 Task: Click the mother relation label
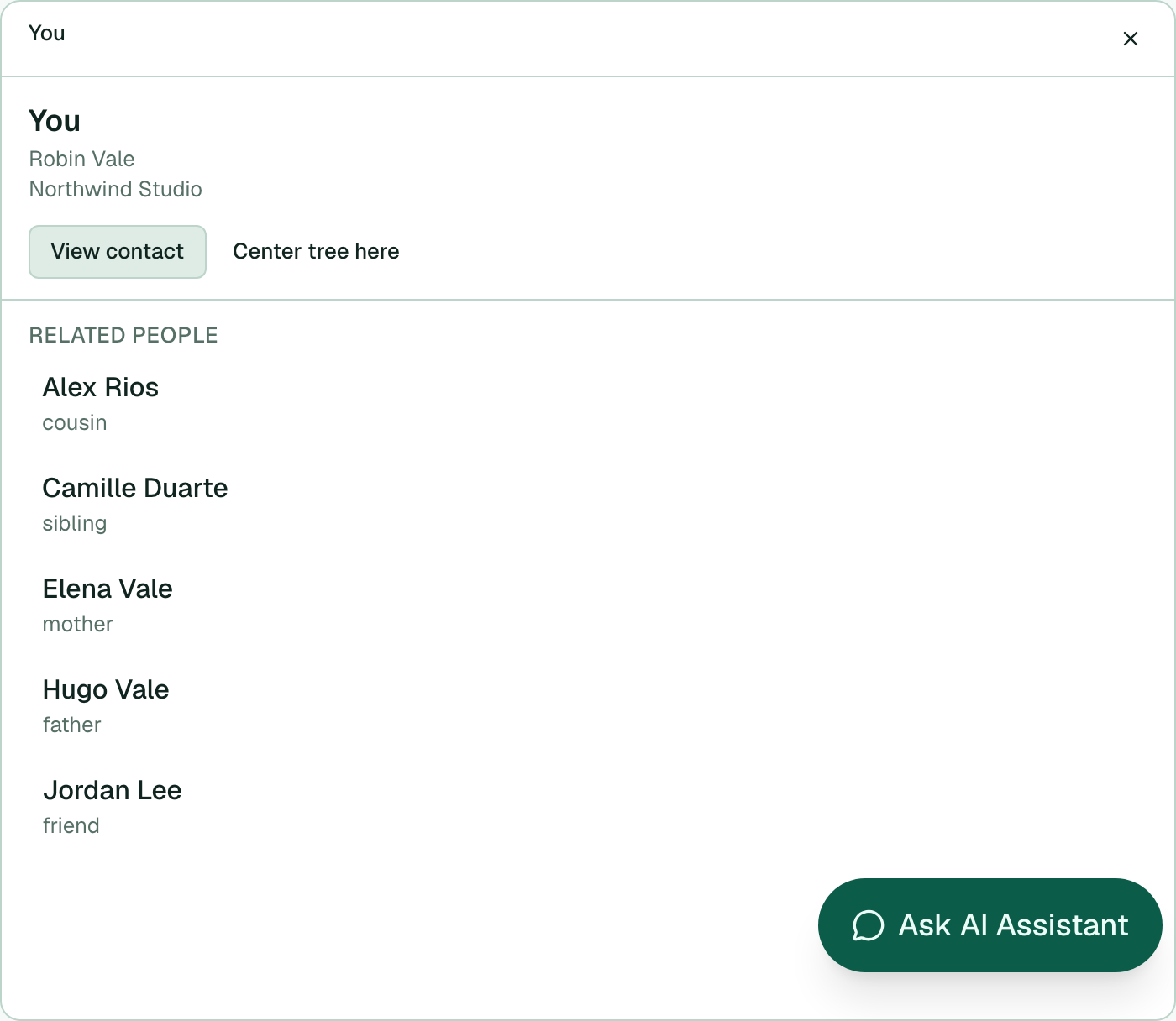(77, 624)
